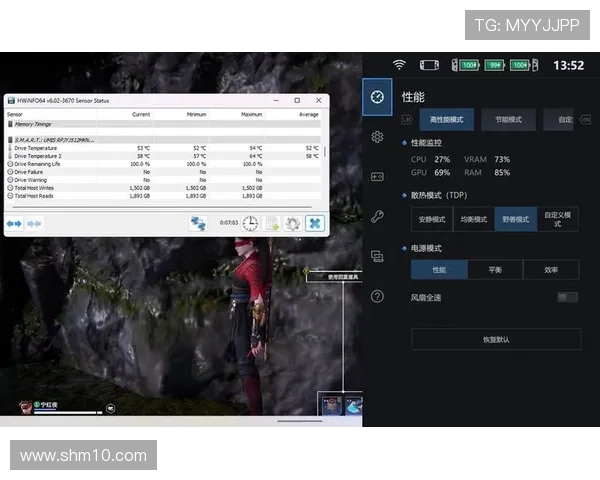Image resolution: width=600 pixels, height=480 pixels.
Task: Open HWiNFO sensor settings gear icon
Action: click(x=292, y=224)
